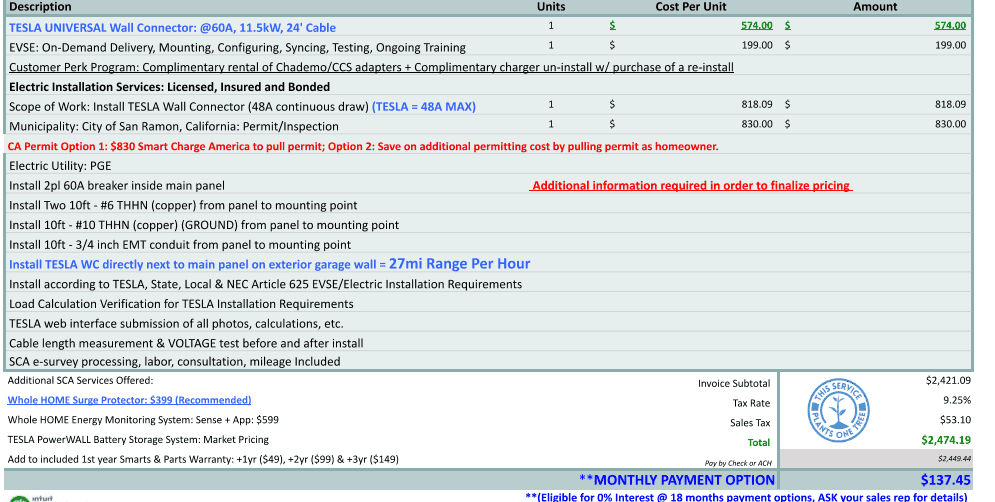Click the 'Tax Rate' label
This screenshot has width=995, height=502.
click(751, 403)
